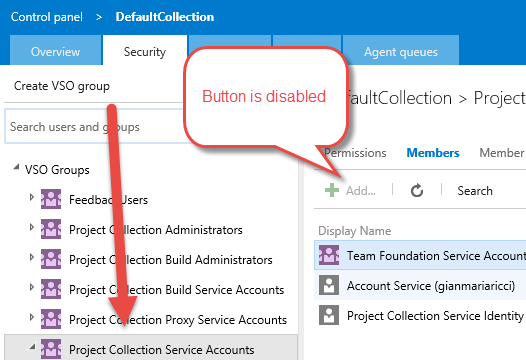Go to Control panel breadcrumb
Viewport: 526px width, 360px height.
47,17
